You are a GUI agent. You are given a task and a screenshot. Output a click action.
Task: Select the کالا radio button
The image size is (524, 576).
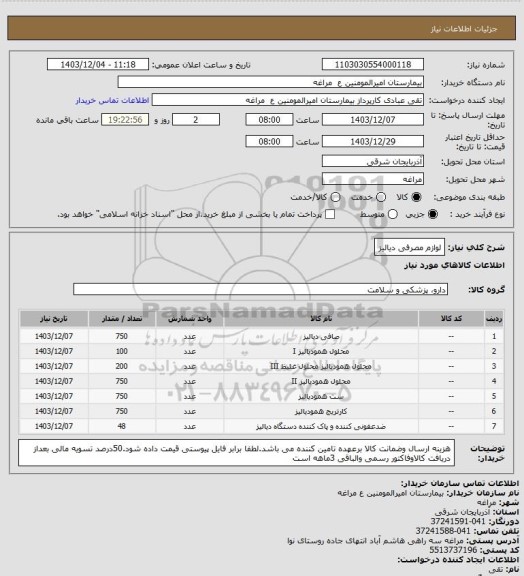pos(416,197)
